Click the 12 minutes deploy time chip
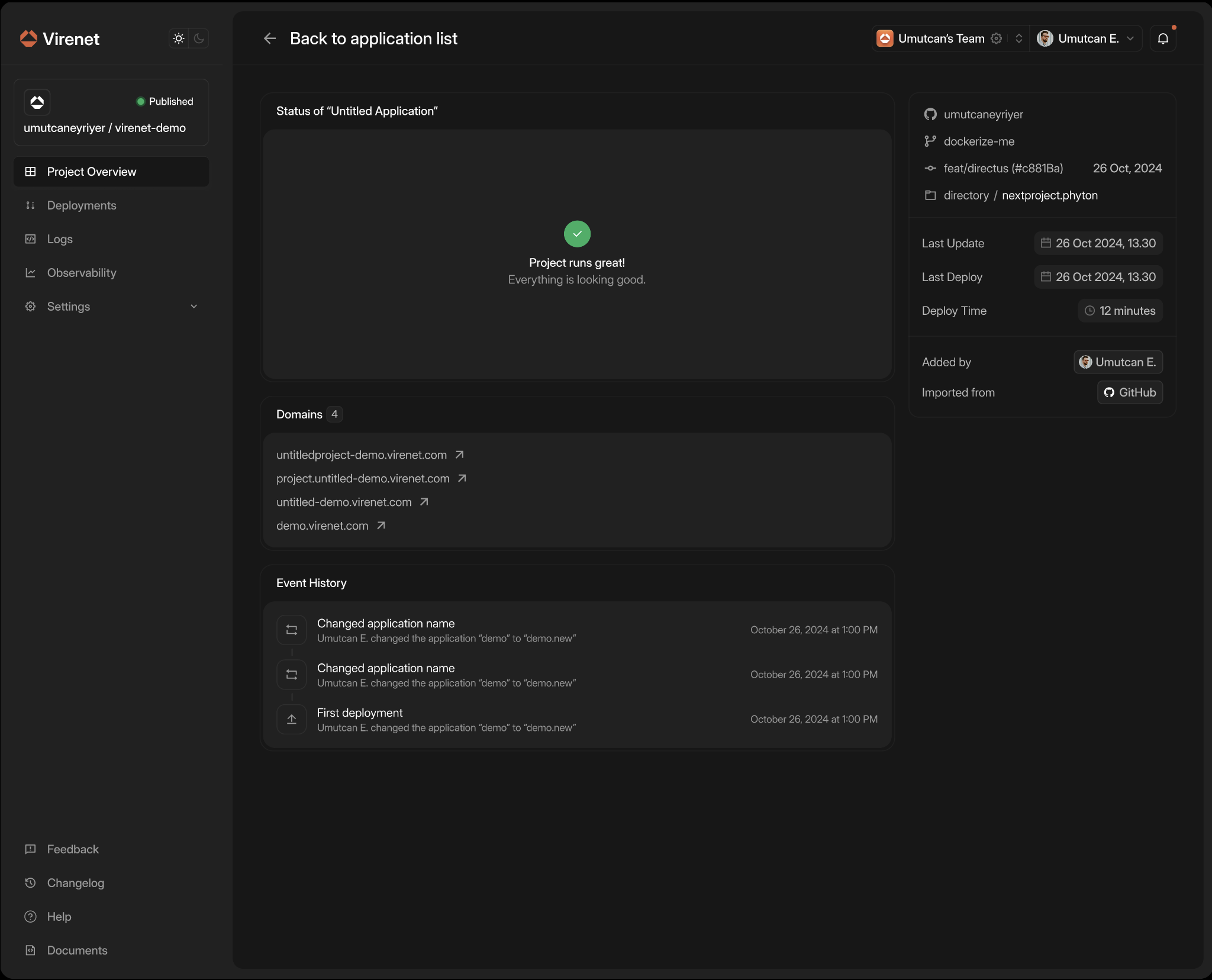Image resolution: width=1212 pixels, height=980 pixels. (1120, 311)
